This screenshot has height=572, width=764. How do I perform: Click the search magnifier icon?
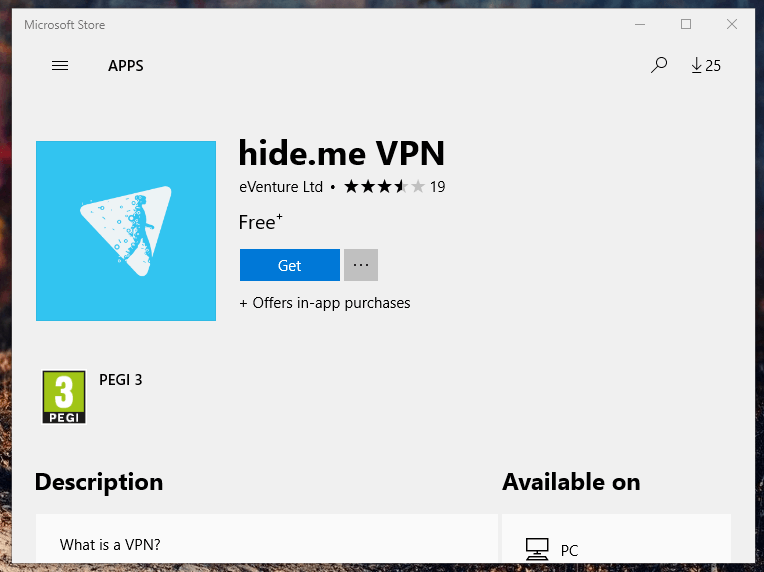659,65
